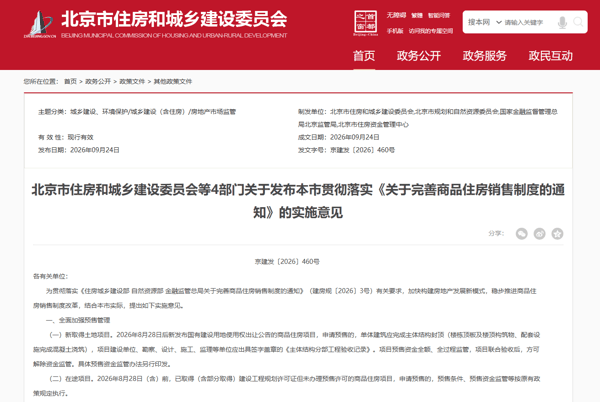The height and width of the screenshot is (402, 600).
Task: Click the star favorite share icon
Action: point(557,233)
